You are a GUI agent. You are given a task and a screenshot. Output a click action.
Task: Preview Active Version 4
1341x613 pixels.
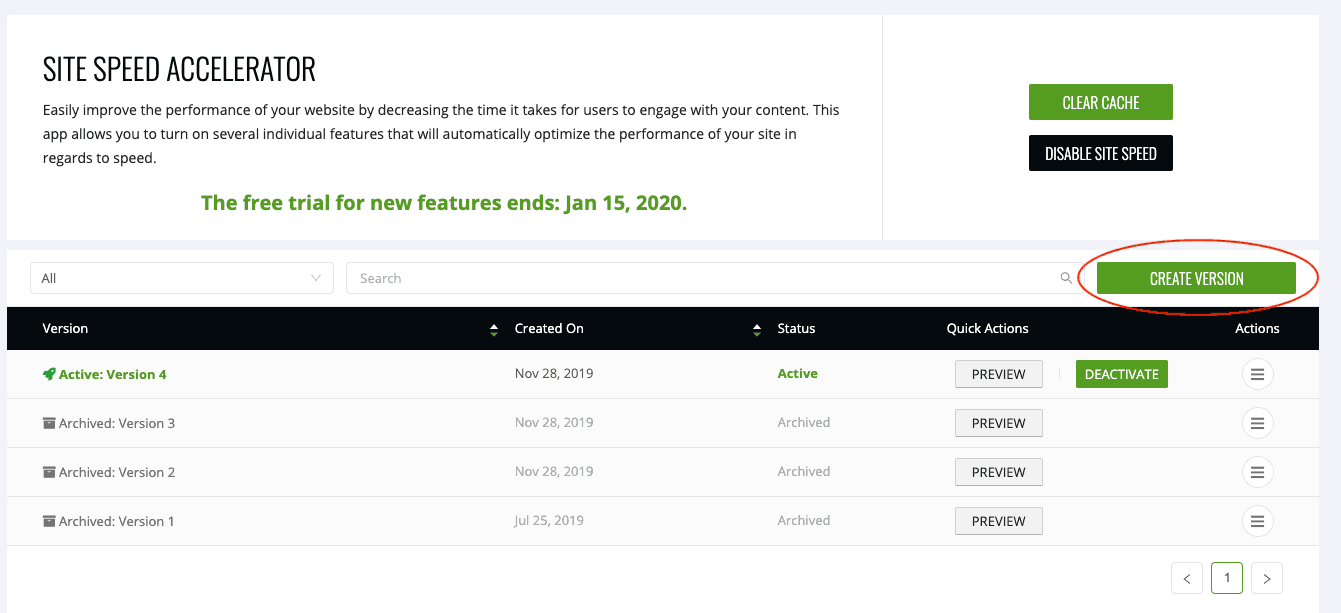pyautogui.click(x=998, y=374)
